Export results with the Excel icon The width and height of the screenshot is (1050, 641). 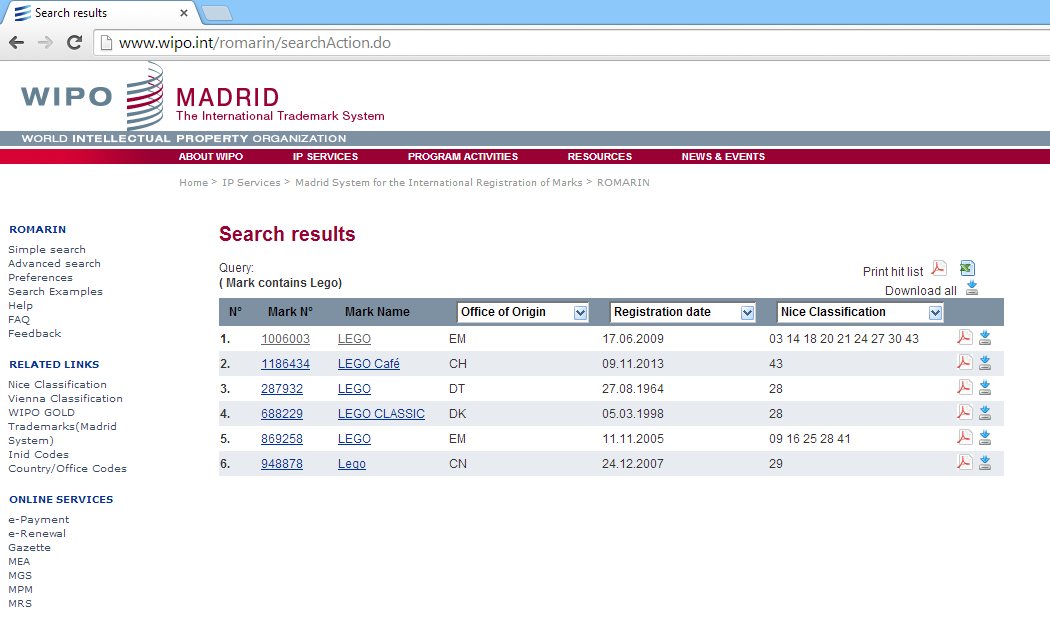(967, 268)
